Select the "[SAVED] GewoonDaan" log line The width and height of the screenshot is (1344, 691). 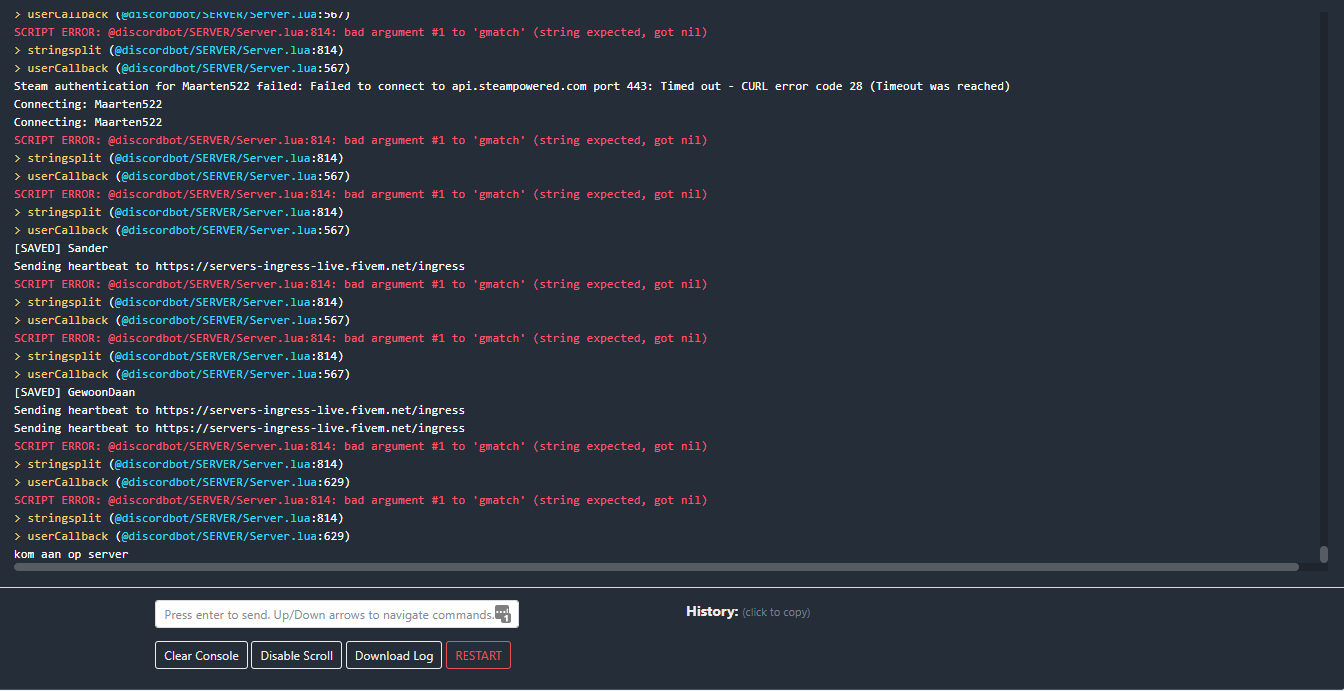point(74,392)
